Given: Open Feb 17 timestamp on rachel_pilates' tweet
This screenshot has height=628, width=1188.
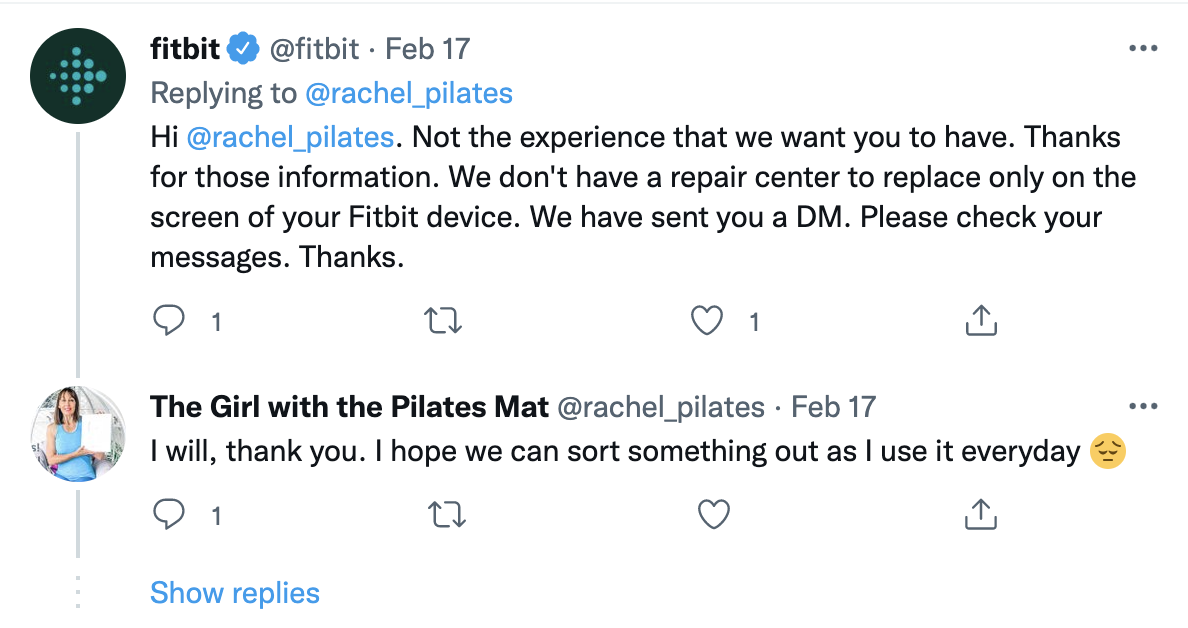Looking at the screenshot, I should click(833, 407).
